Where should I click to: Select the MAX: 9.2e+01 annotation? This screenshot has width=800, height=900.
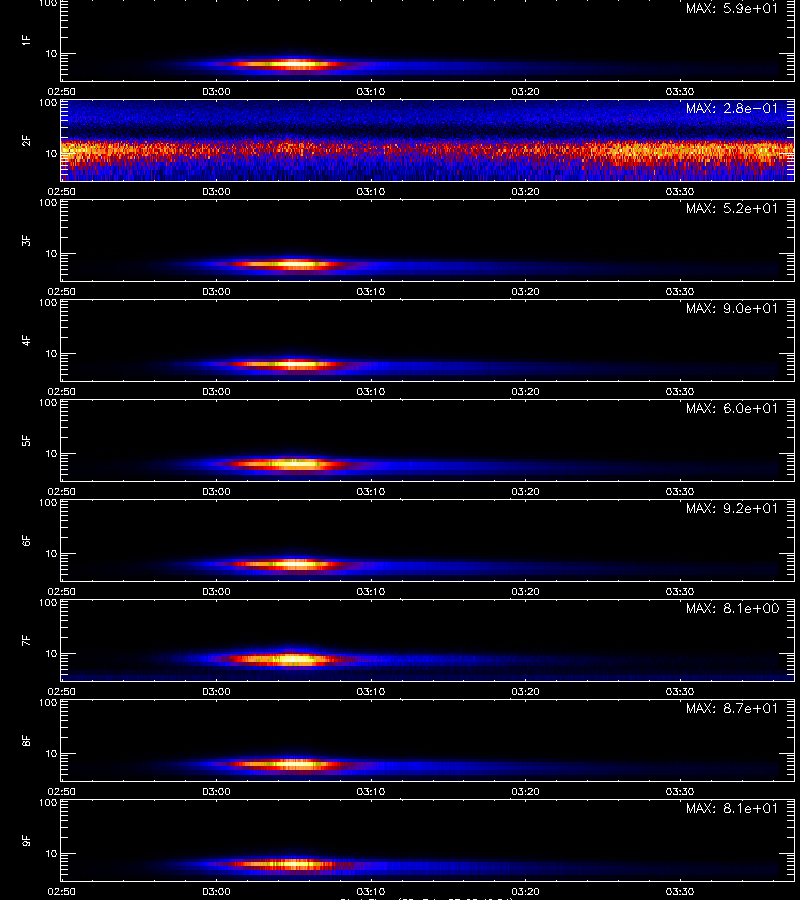[732, 508]
